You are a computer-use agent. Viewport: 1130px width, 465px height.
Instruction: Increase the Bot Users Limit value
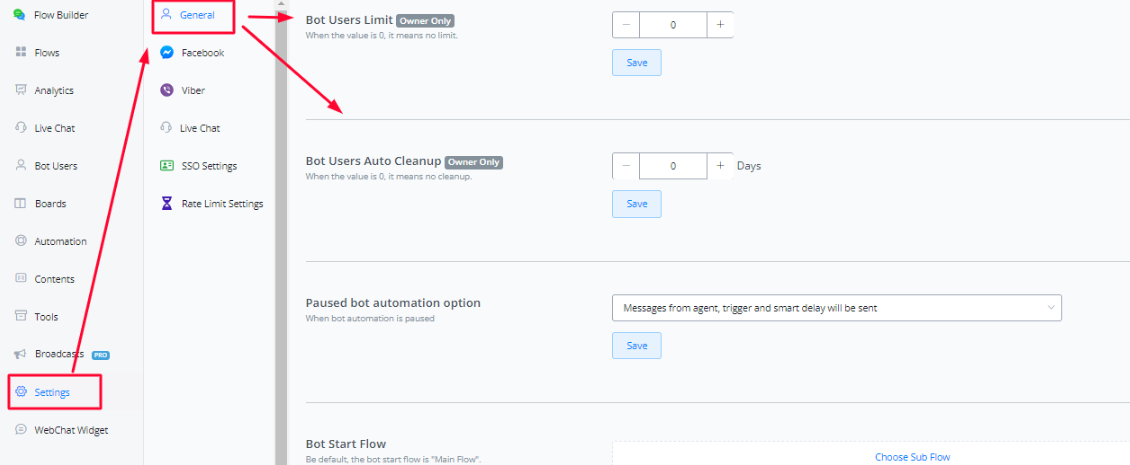tap(720, 25)
